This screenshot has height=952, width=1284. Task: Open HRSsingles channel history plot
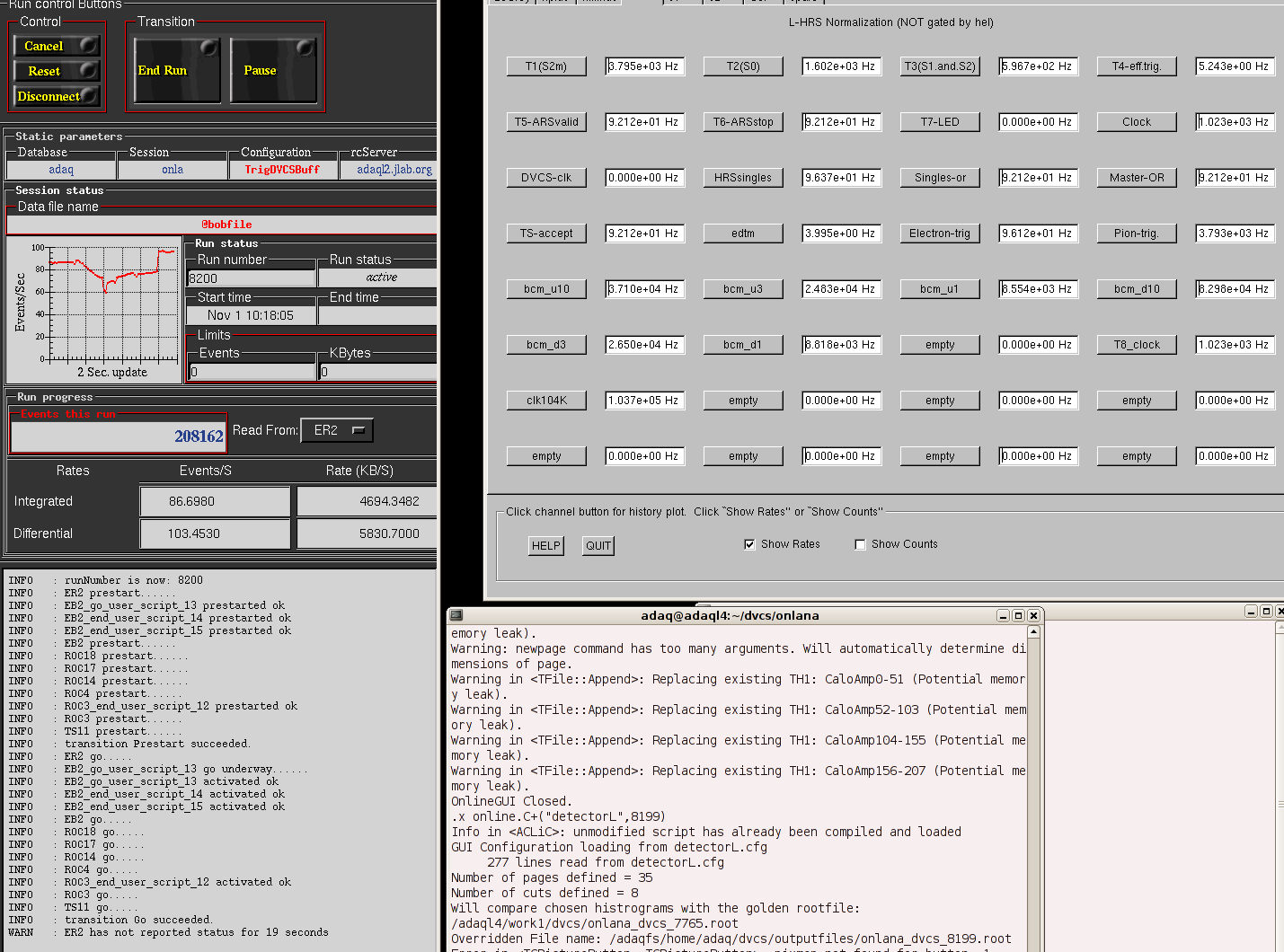(743, 178)
